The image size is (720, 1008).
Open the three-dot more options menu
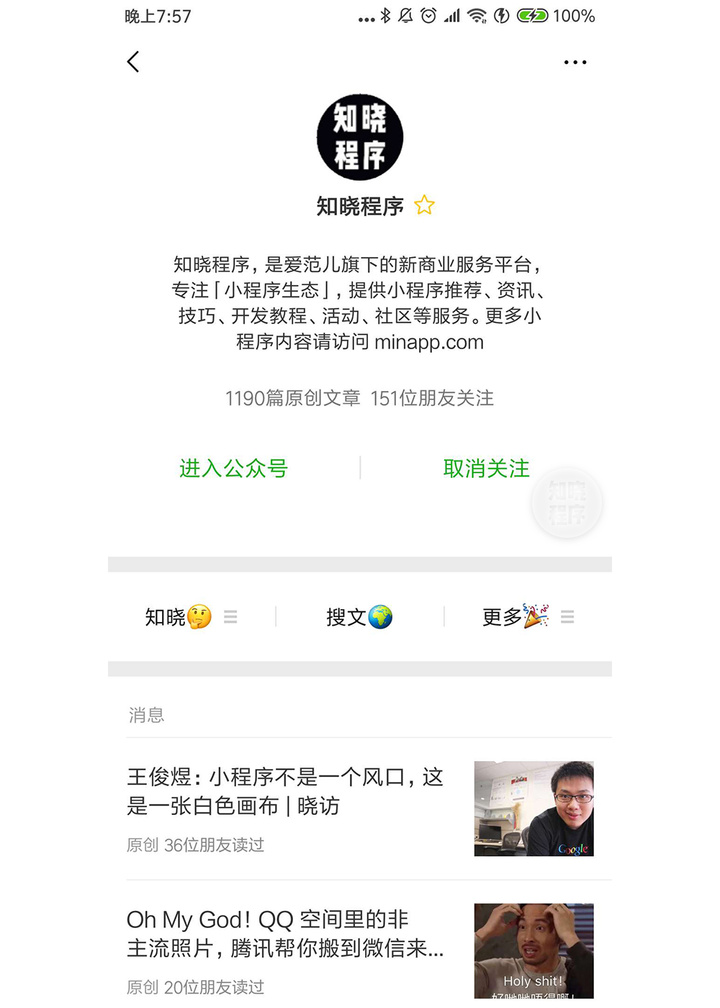pos(575,62)
